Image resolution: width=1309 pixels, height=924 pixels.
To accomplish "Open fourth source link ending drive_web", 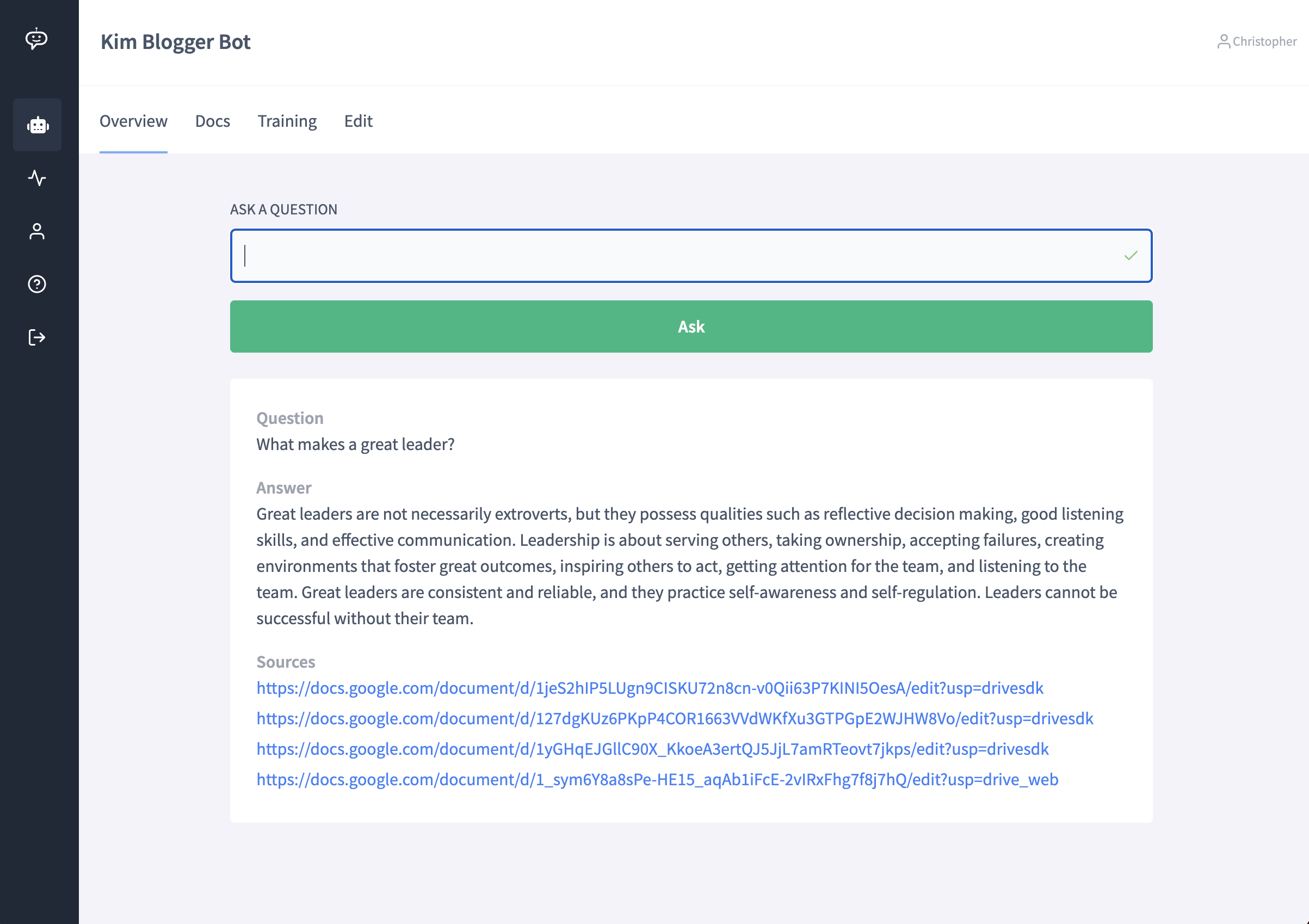I will click(657, 779).
